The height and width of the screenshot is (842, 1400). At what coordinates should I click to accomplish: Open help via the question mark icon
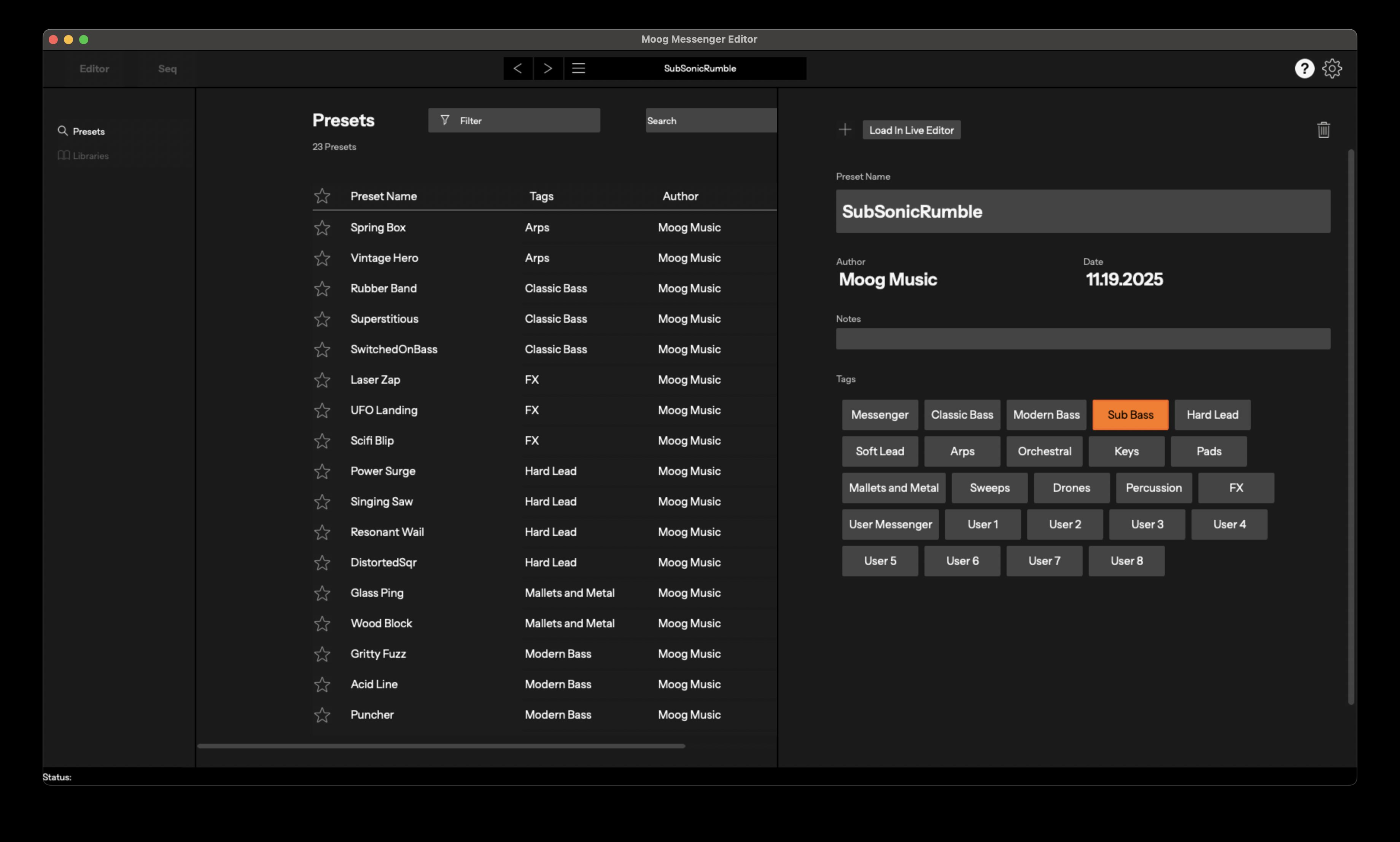click(1305, 68)
